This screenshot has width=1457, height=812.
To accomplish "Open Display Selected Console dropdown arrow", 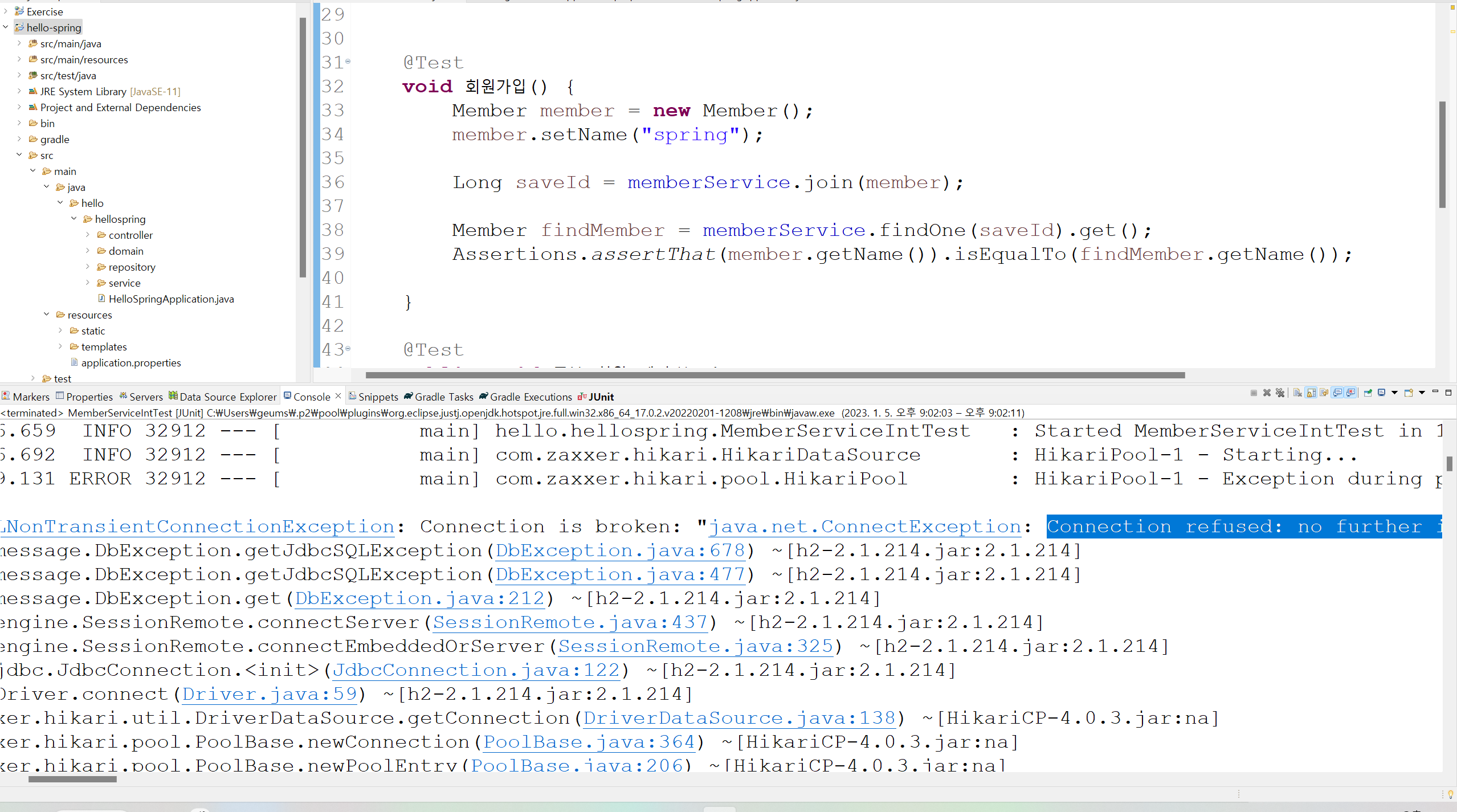I will point(1394,393).
